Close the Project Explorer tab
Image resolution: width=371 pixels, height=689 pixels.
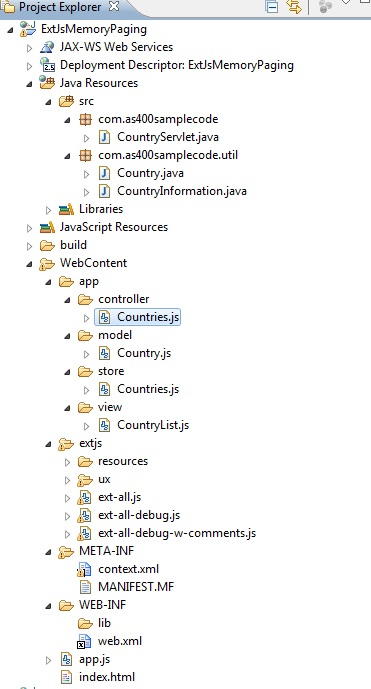pyautogui.click(x=113, y=7)
